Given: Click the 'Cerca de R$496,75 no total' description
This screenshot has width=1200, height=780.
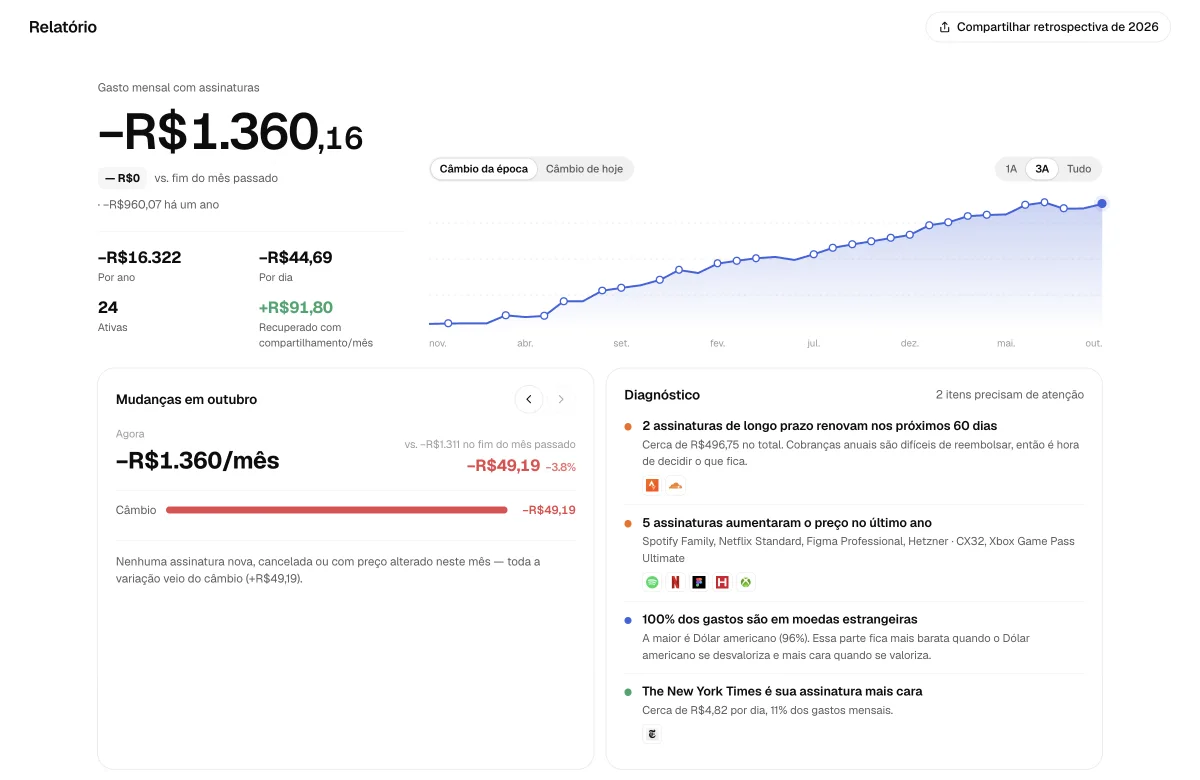Looking at the screenshot, I should 860,453.
